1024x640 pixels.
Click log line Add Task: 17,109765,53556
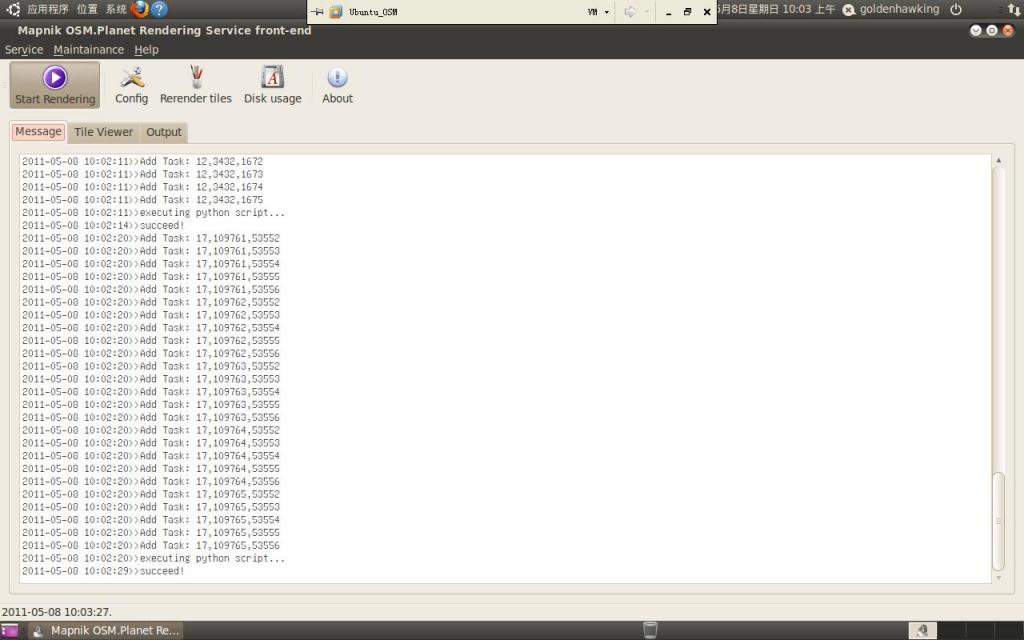(x=151, y=545)
